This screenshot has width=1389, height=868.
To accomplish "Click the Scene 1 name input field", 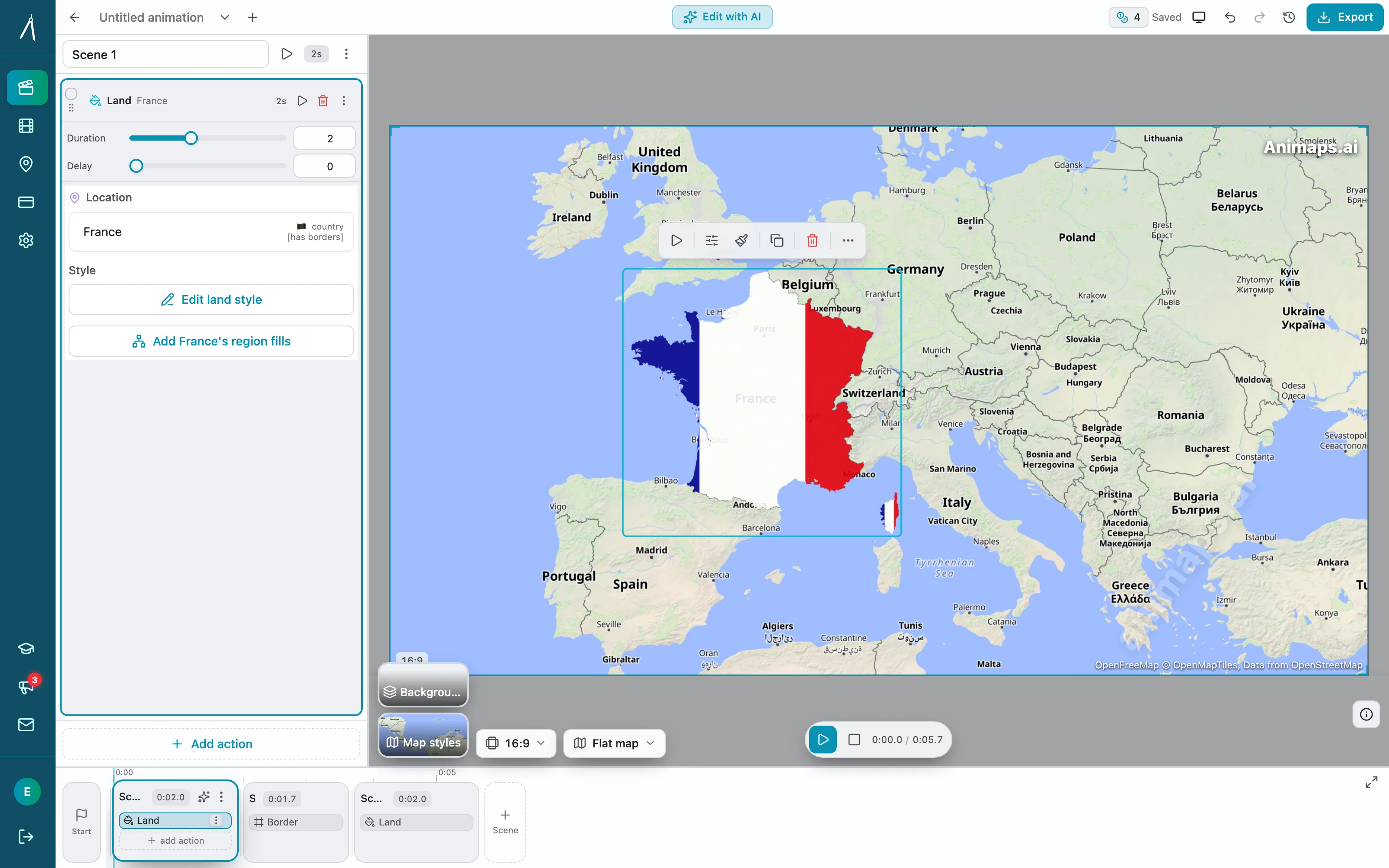I will (166, 55).
